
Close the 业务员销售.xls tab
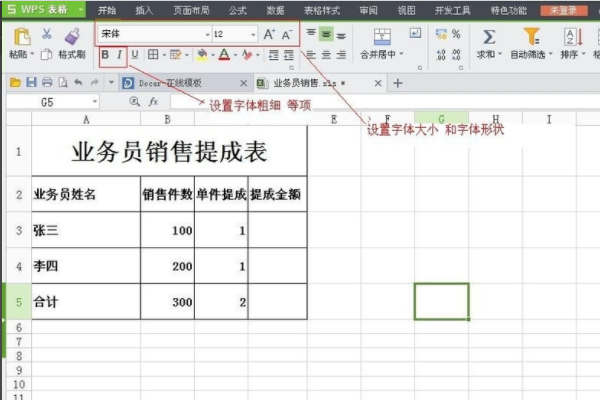(378, 83)
